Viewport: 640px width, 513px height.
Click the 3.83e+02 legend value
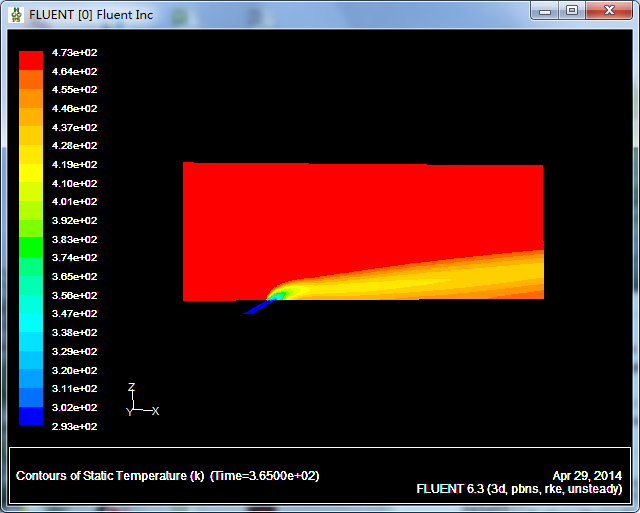[x=75, y=239]
